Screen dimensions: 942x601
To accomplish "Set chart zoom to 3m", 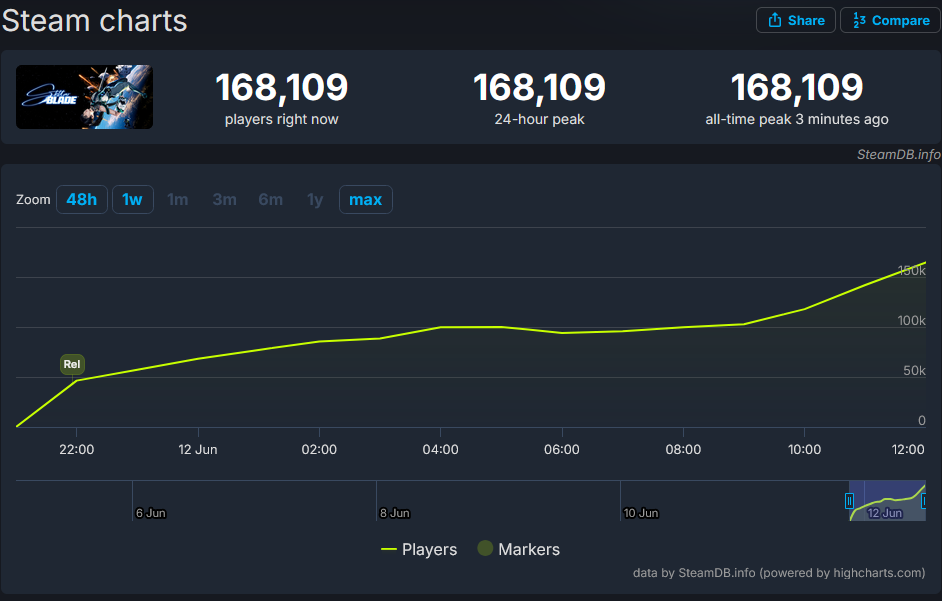I will [x=224, y=200].
